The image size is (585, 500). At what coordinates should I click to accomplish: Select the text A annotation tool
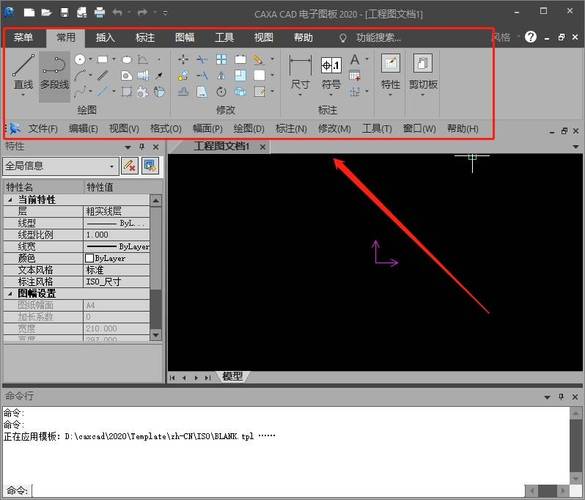pos(355,59)
